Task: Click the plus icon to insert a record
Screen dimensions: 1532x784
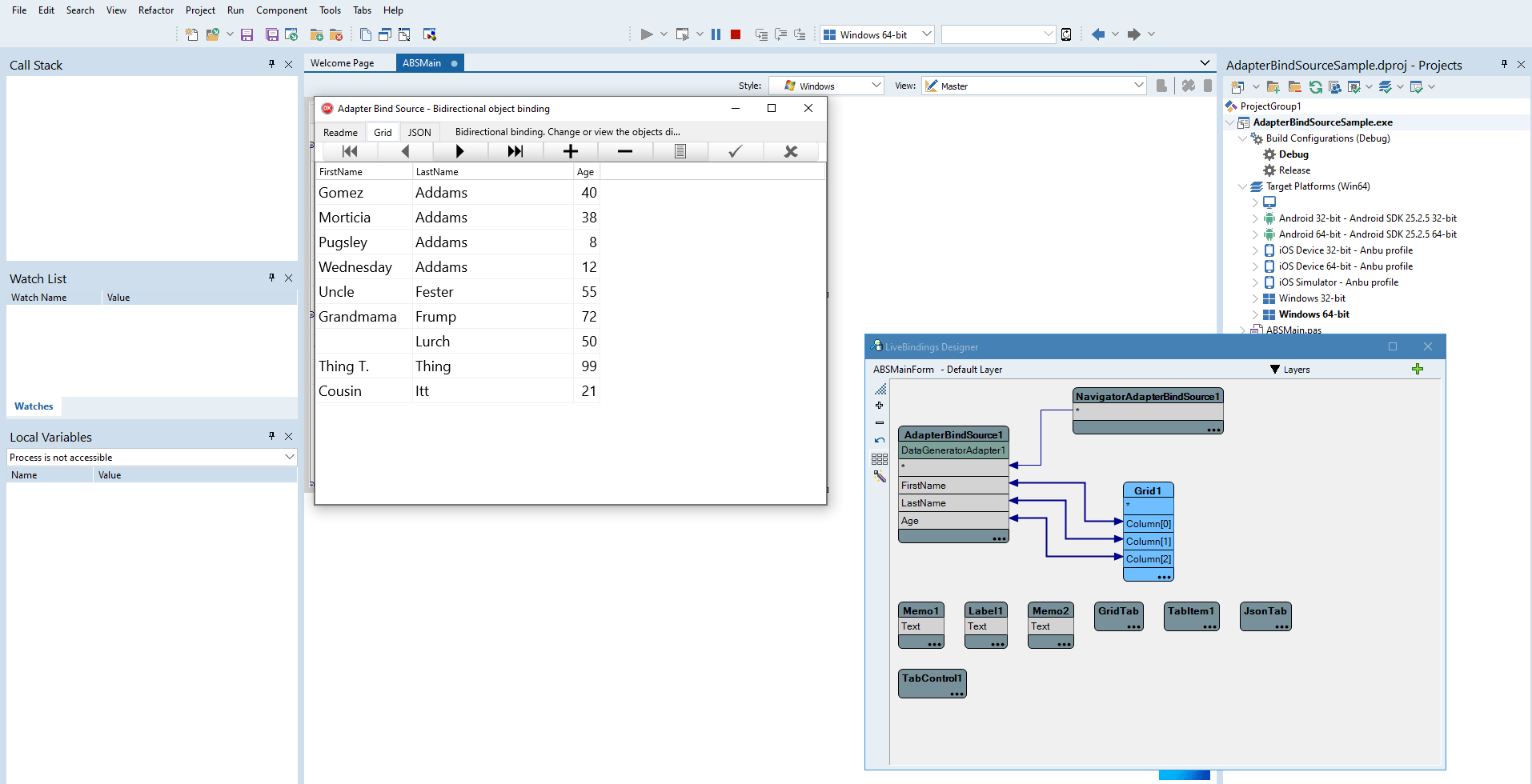Action: [569, 151]
